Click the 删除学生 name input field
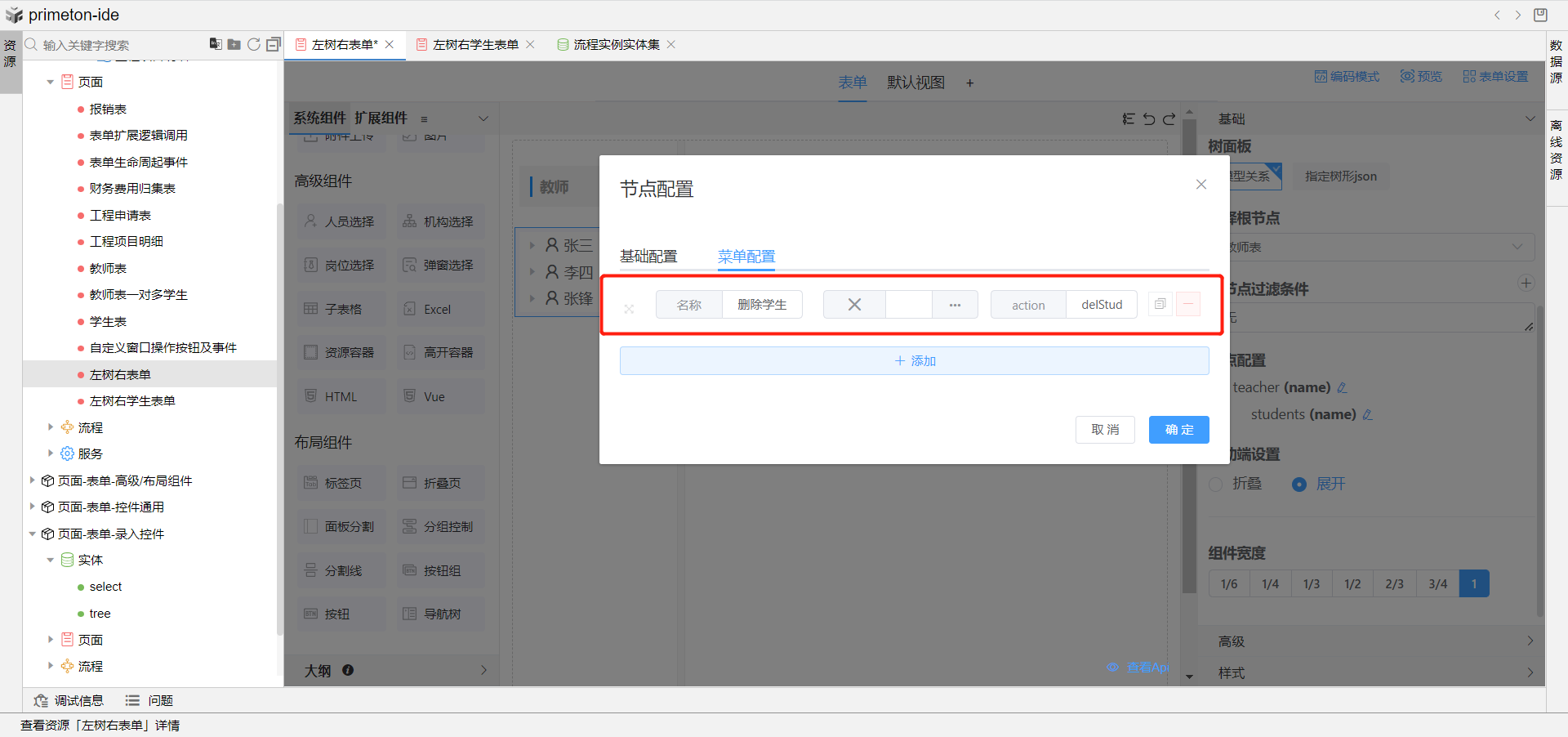1568x737 pixels. point(761,305)
